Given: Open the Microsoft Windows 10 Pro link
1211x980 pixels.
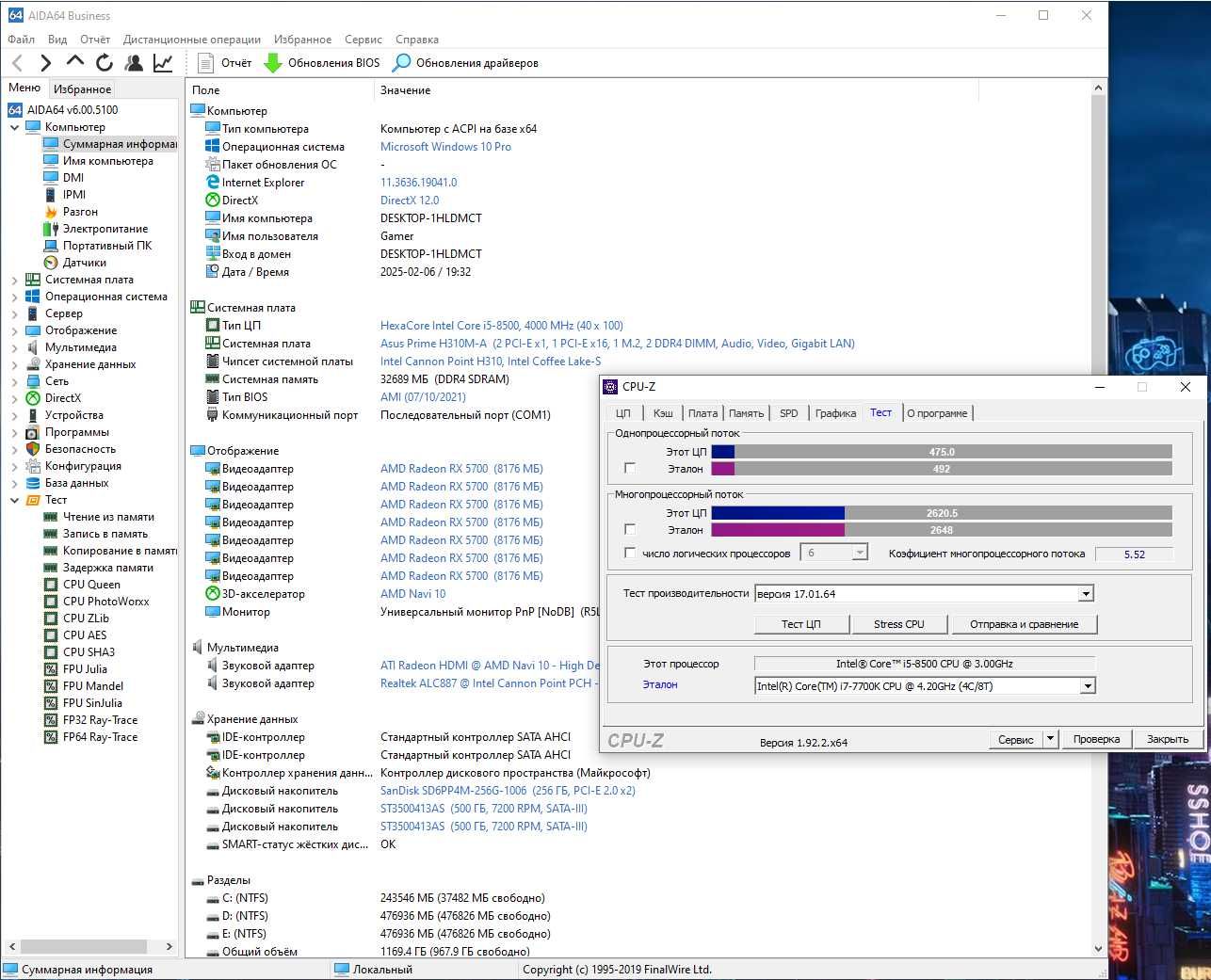Looking at the screenshot, I should pos(445,147).
